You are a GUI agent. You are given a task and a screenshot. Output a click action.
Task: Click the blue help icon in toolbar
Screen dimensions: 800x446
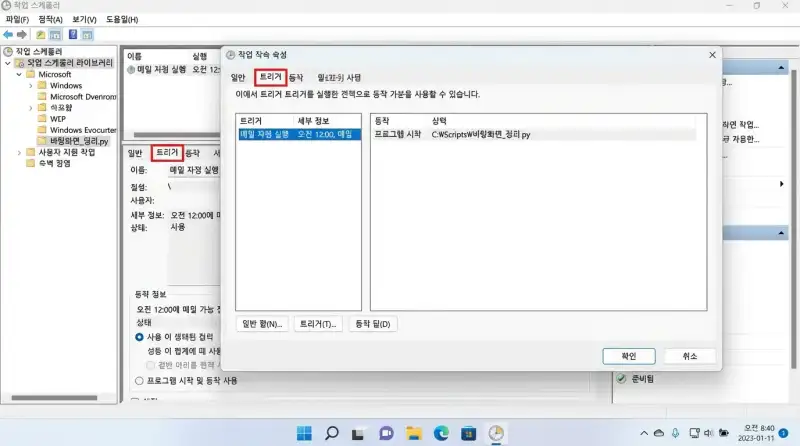coord(73,34)
